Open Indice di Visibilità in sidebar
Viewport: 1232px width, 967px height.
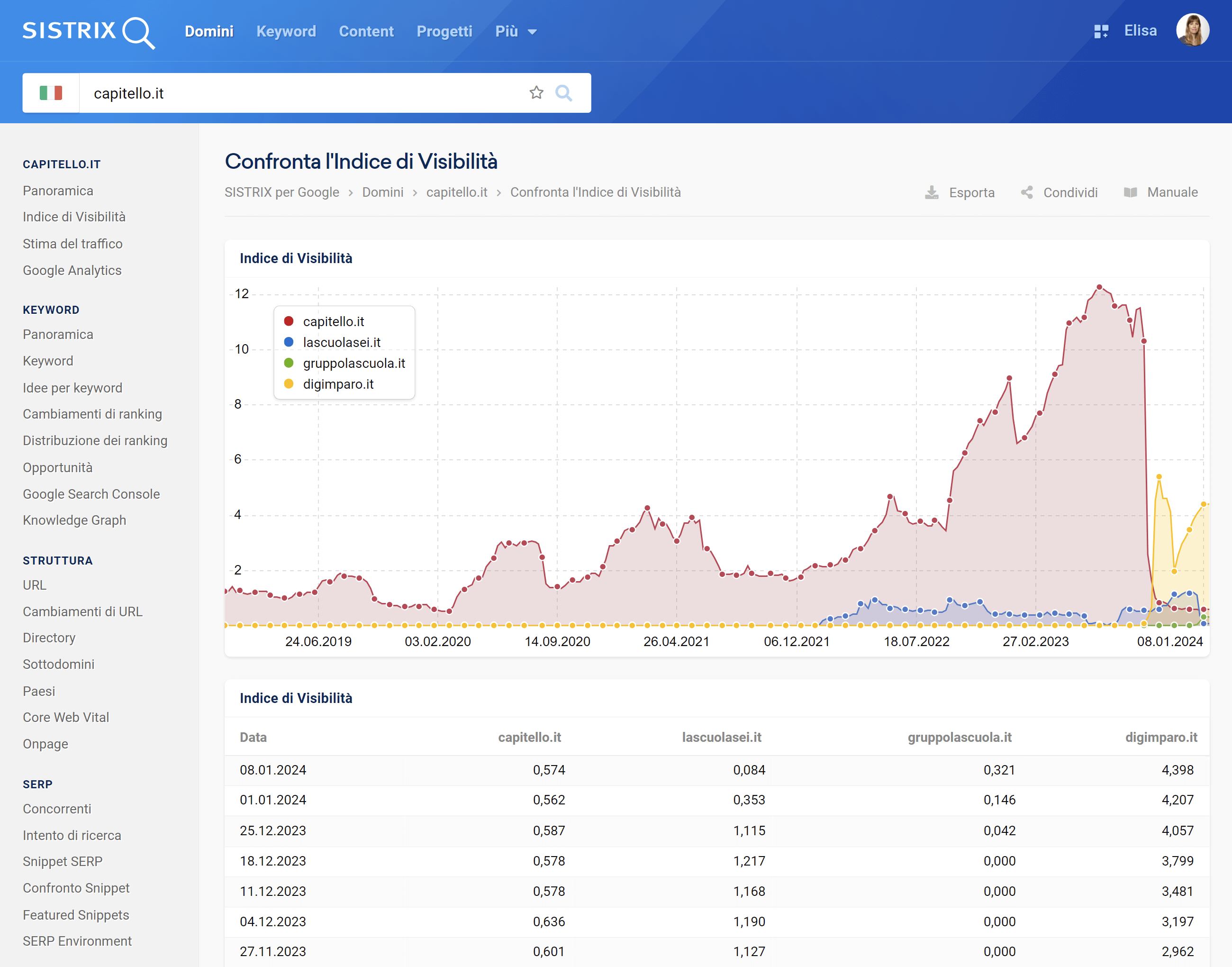[x=74, y=217]
